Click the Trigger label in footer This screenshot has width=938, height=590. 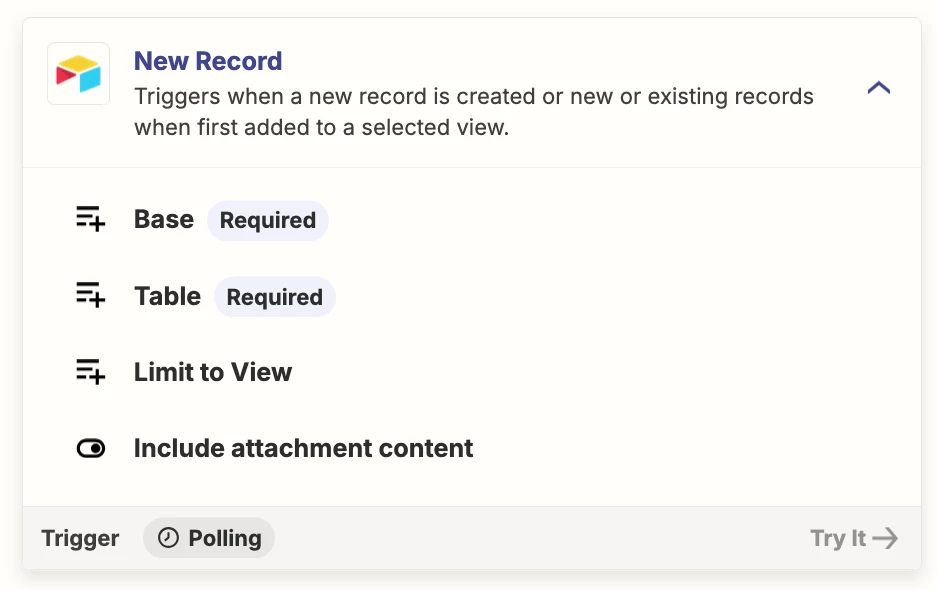coord(80,538)
